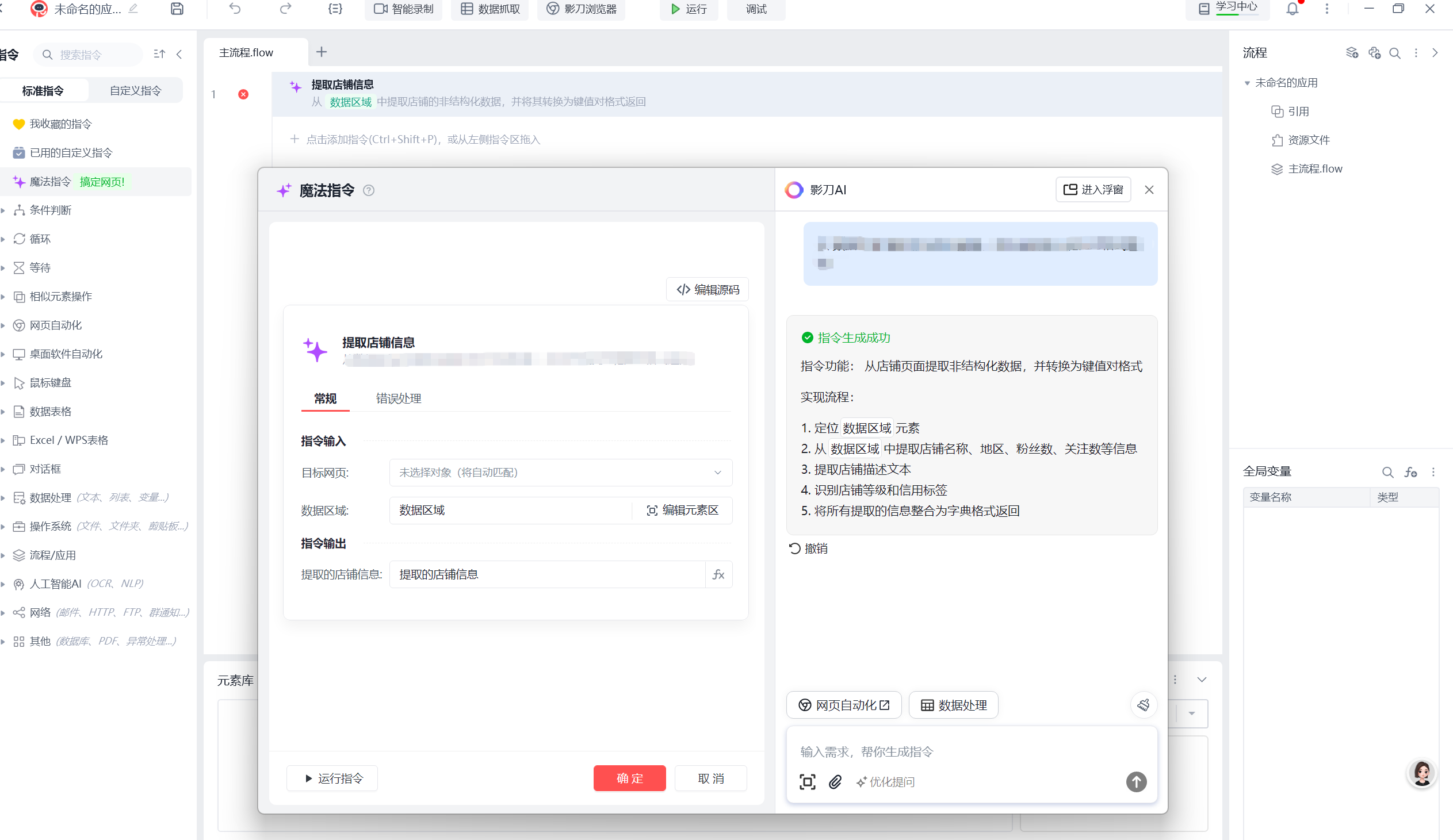Open the 目标网页 dropdown
The image size is (1453, 840).
560,473
